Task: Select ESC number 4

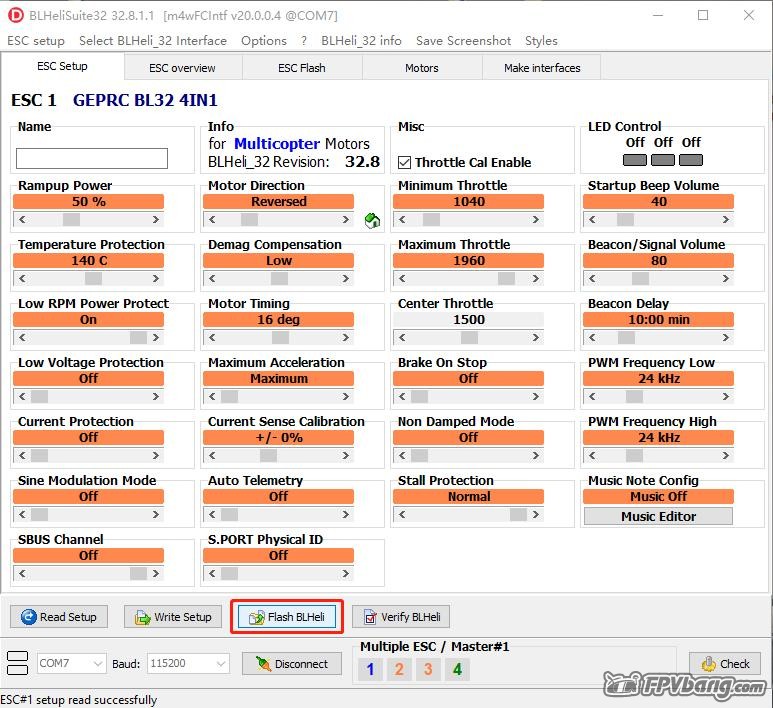Action: pos(457,669)
